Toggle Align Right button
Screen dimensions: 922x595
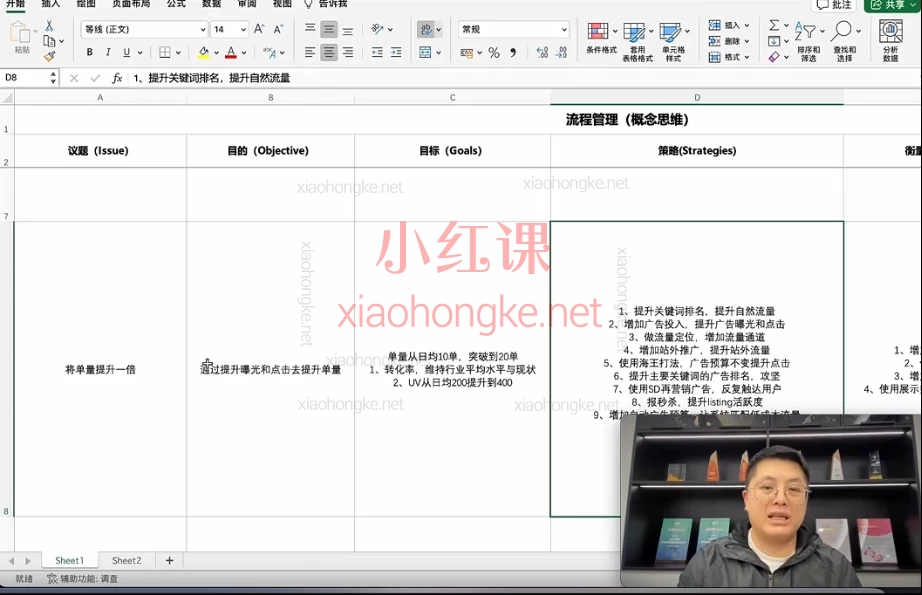[x=348, y=52]
